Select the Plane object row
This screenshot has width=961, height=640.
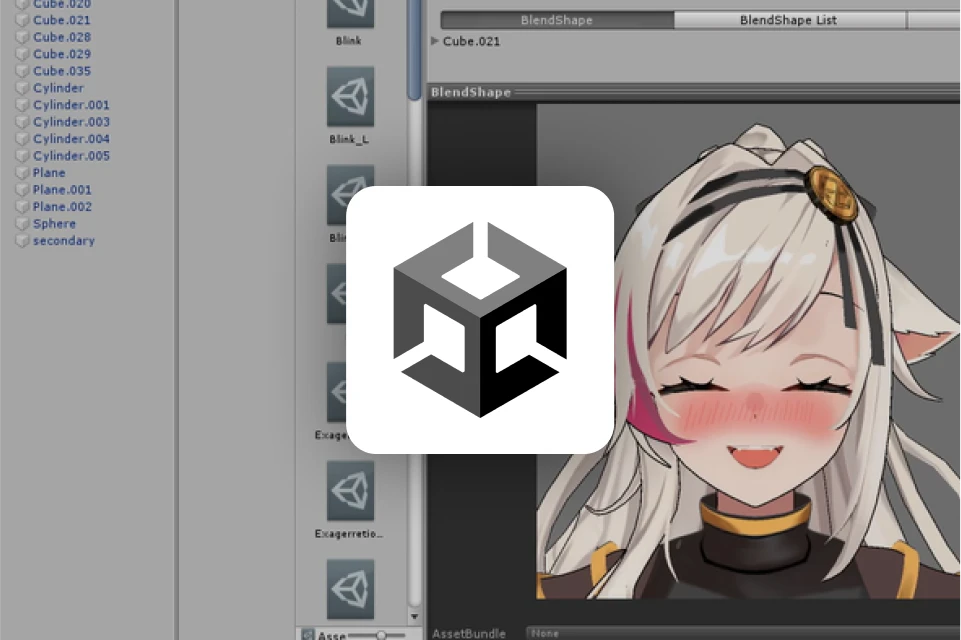point(48,173)
